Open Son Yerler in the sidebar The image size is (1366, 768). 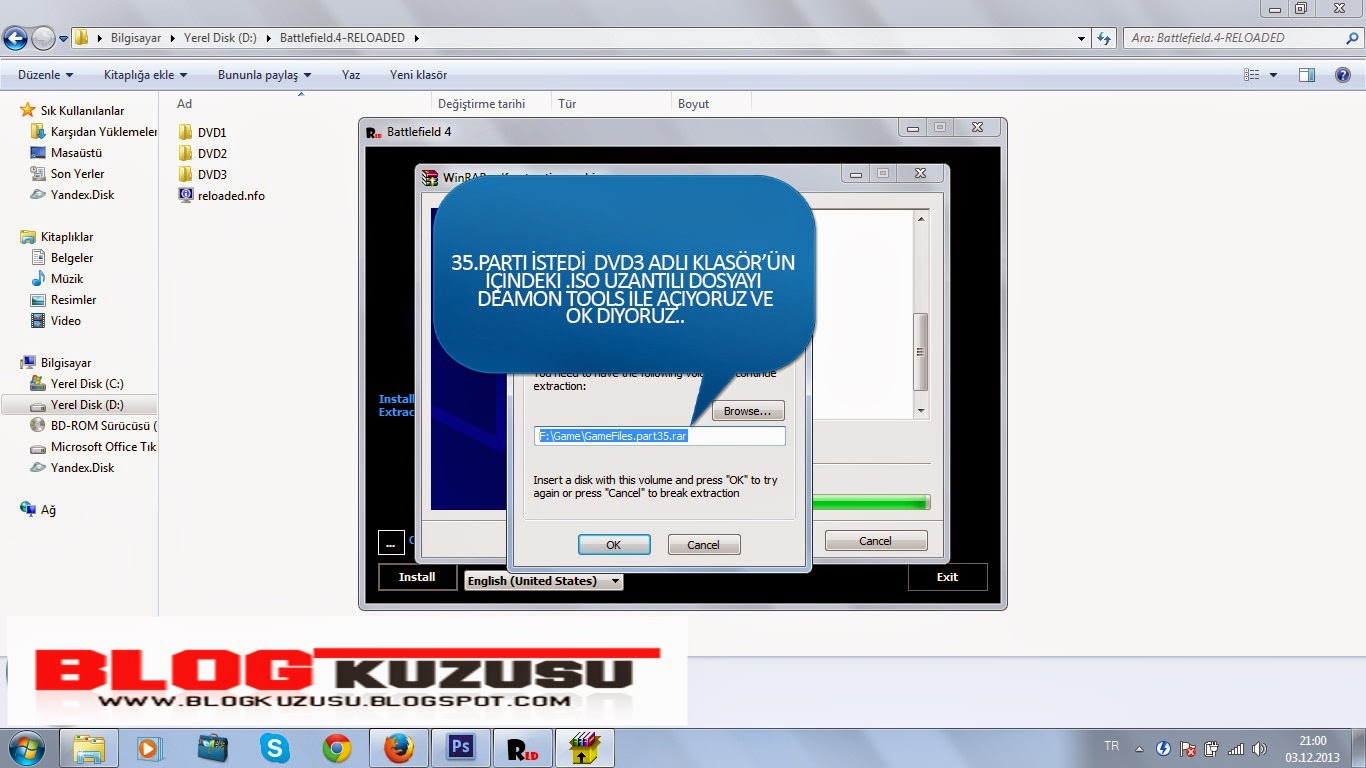point(77,174)
